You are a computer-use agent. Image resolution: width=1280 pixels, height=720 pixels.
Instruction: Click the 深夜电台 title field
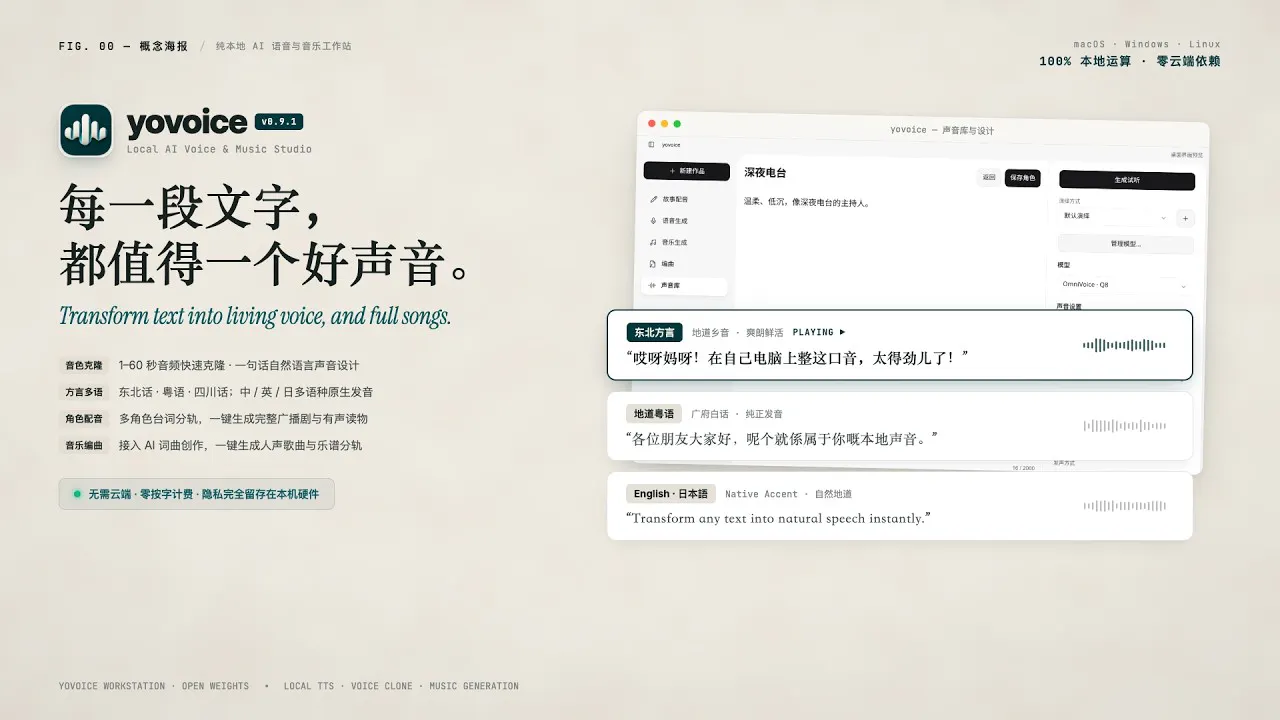(x=765, y=173)
